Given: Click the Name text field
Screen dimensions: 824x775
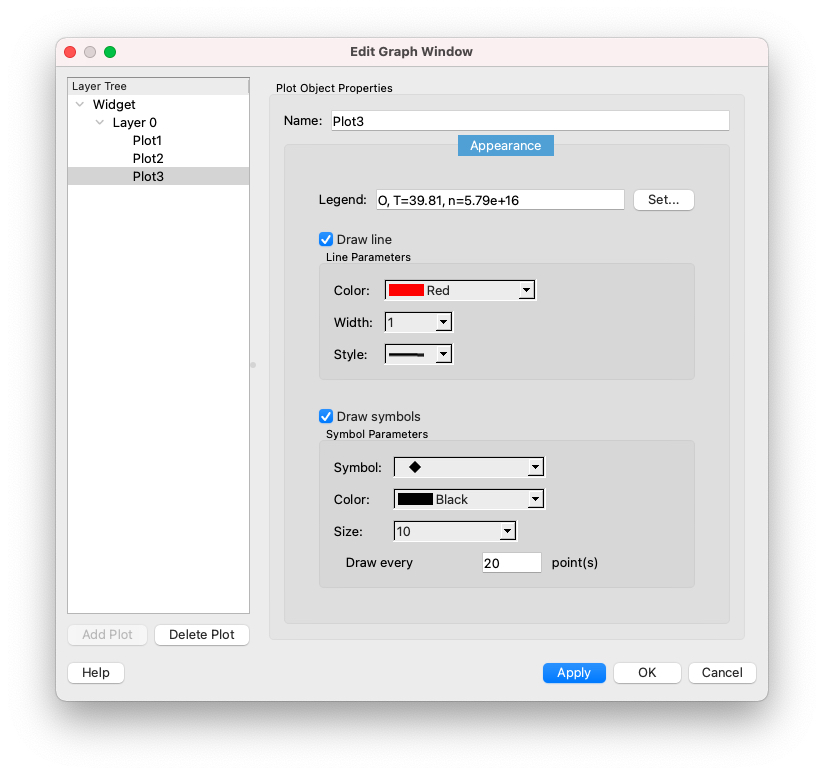Looking at the screenshot, I should click(x=528, y=121).
